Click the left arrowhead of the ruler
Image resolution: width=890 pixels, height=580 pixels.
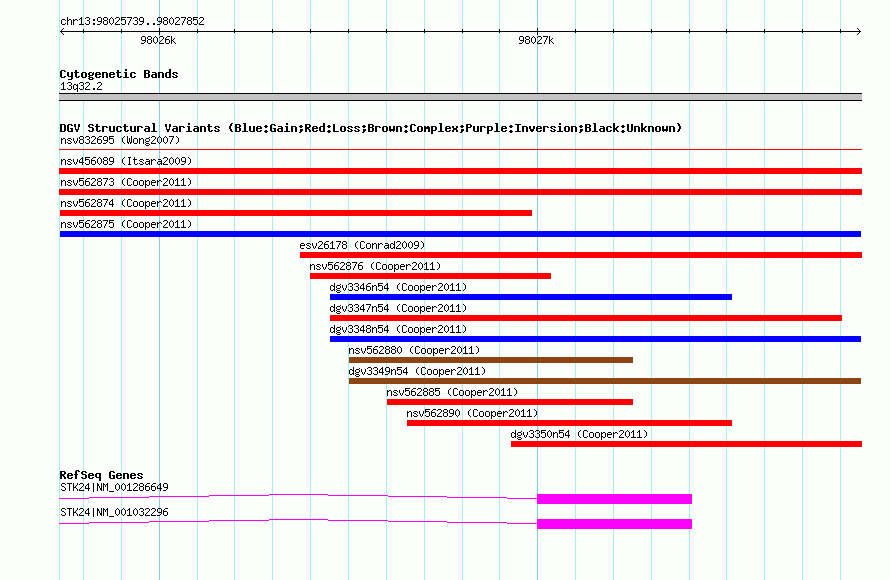click(x=62, y=32)
